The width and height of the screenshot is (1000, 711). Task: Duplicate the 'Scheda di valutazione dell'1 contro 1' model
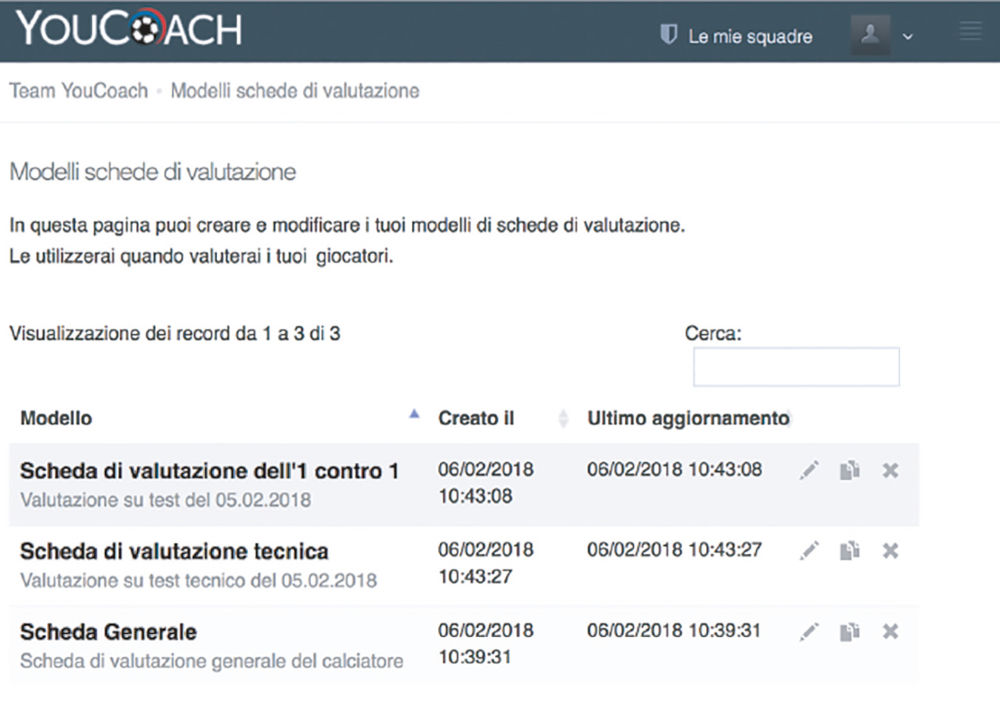click(849, 469)
